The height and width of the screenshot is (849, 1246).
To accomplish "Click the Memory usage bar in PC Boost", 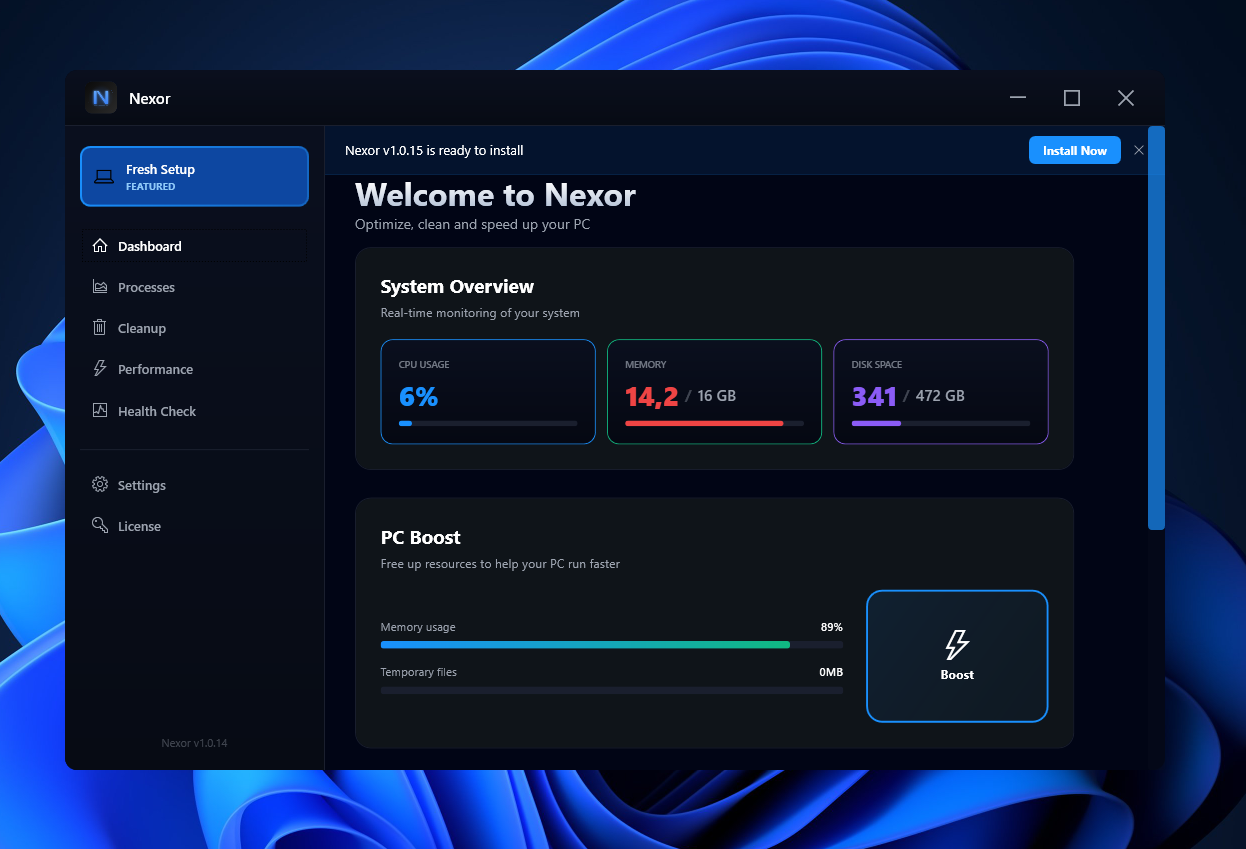I will pos(612,645).
